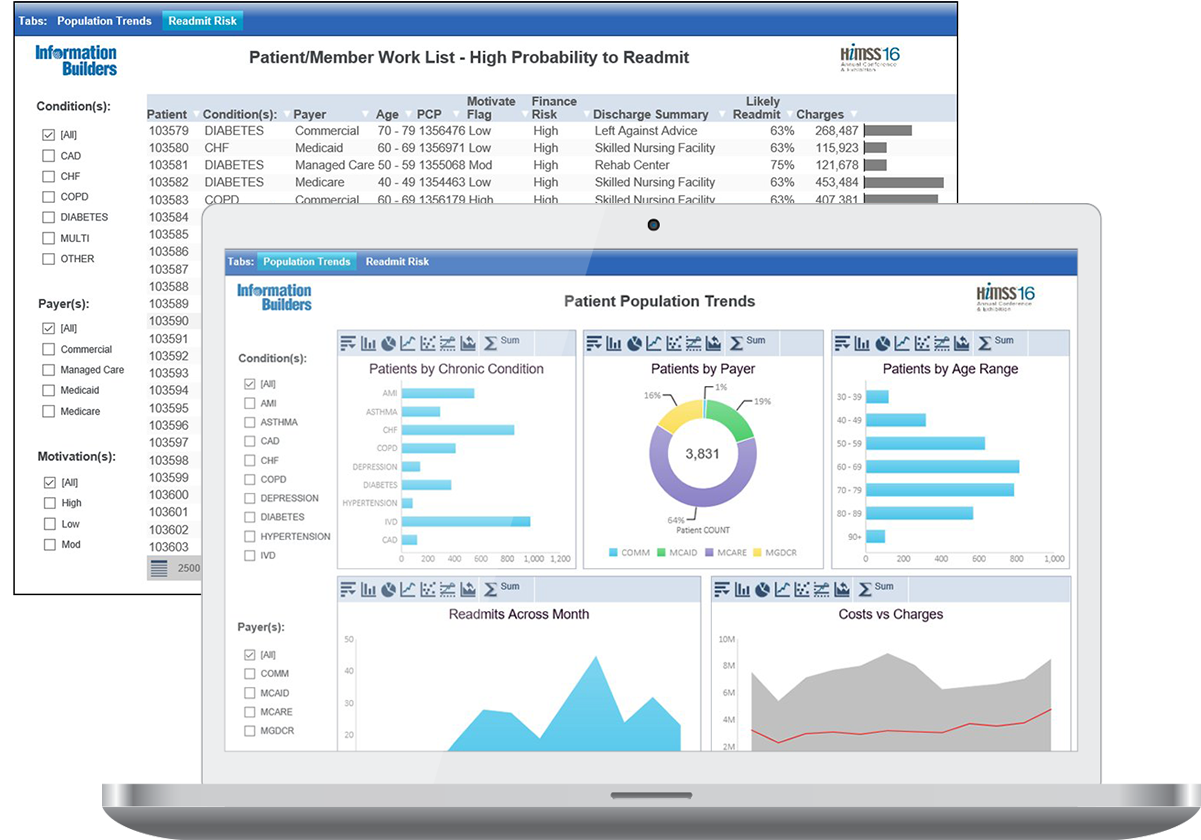Click scatter plot icon in Readmits Across Month toolbar
1201x840 pixels.
(427, 590)
